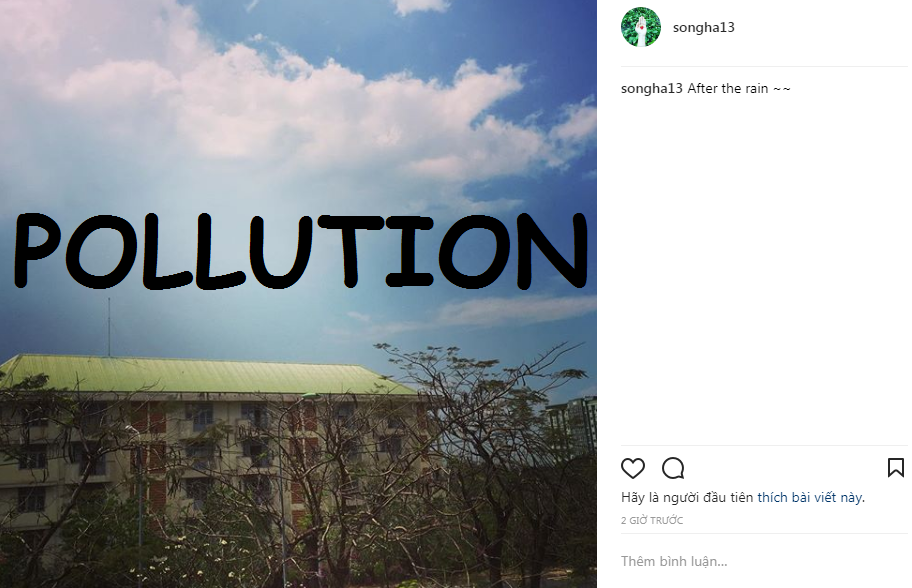Click the 'After the rain ~~' caption text
The width and height of the screenshot is (912, 588).
pyautogui.click(x=739, y=89)
